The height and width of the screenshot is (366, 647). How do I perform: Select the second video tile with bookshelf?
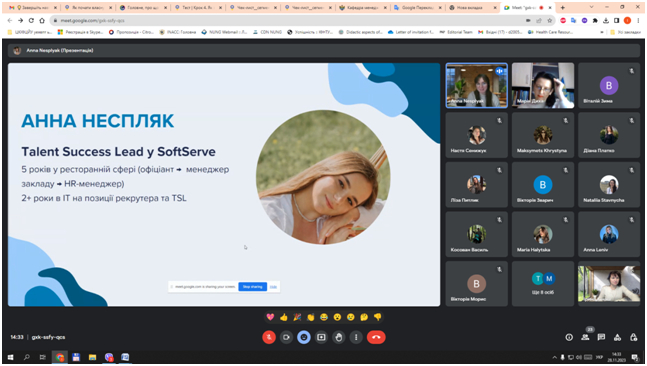point(543,85)
